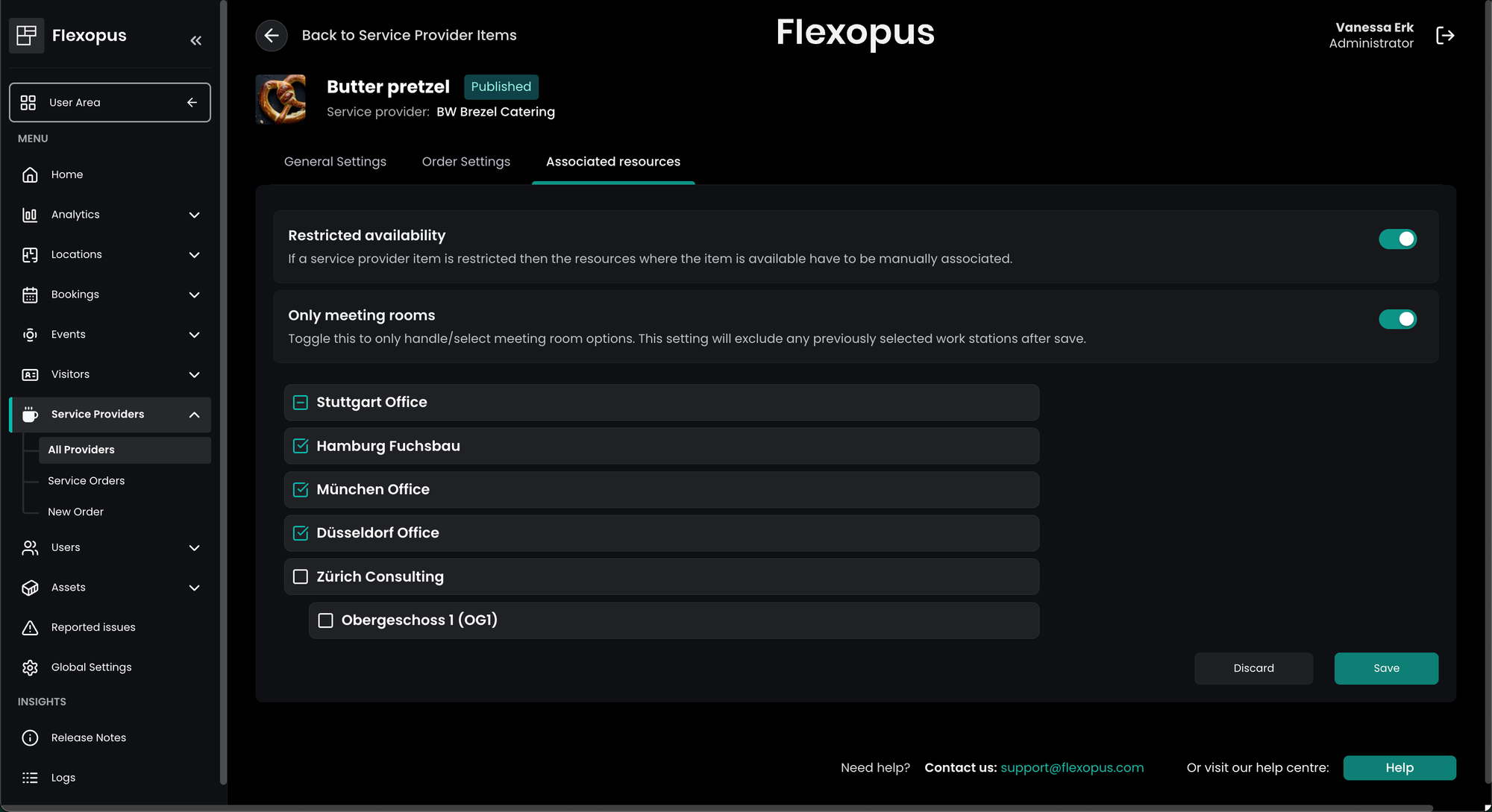Collapse the Service Providers section
1492x812 pixels.
click(x=194, y=415)
